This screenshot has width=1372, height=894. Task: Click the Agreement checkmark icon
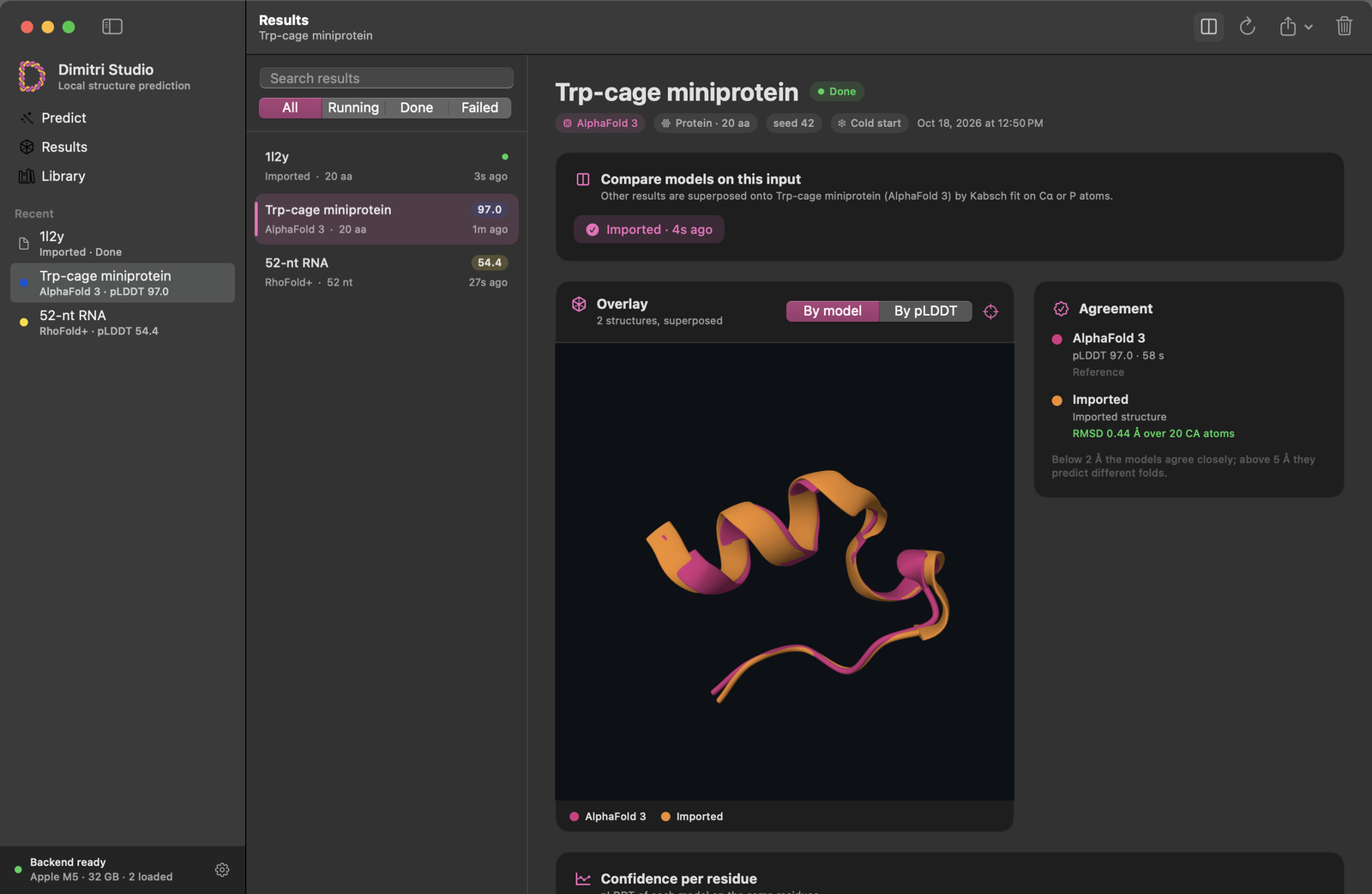pos(1061,309)
